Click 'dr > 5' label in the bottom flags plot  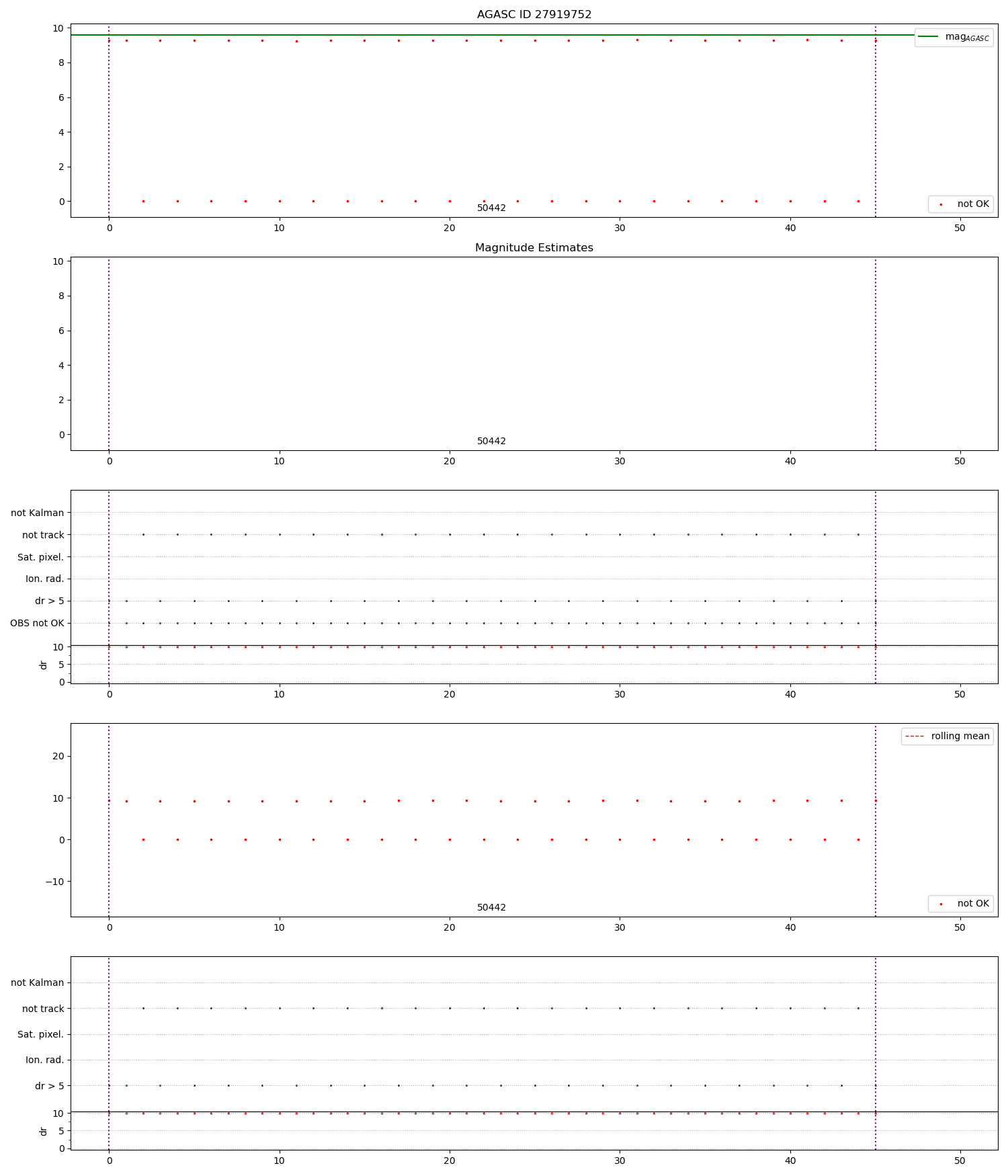point(50,1086)
